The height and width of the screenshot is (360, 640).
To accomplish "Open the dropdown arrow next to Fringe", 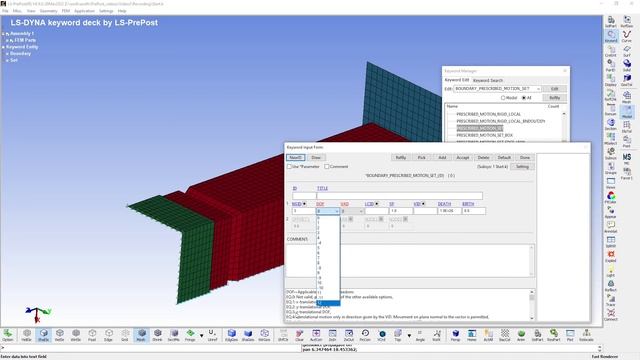I will [201, 336].
